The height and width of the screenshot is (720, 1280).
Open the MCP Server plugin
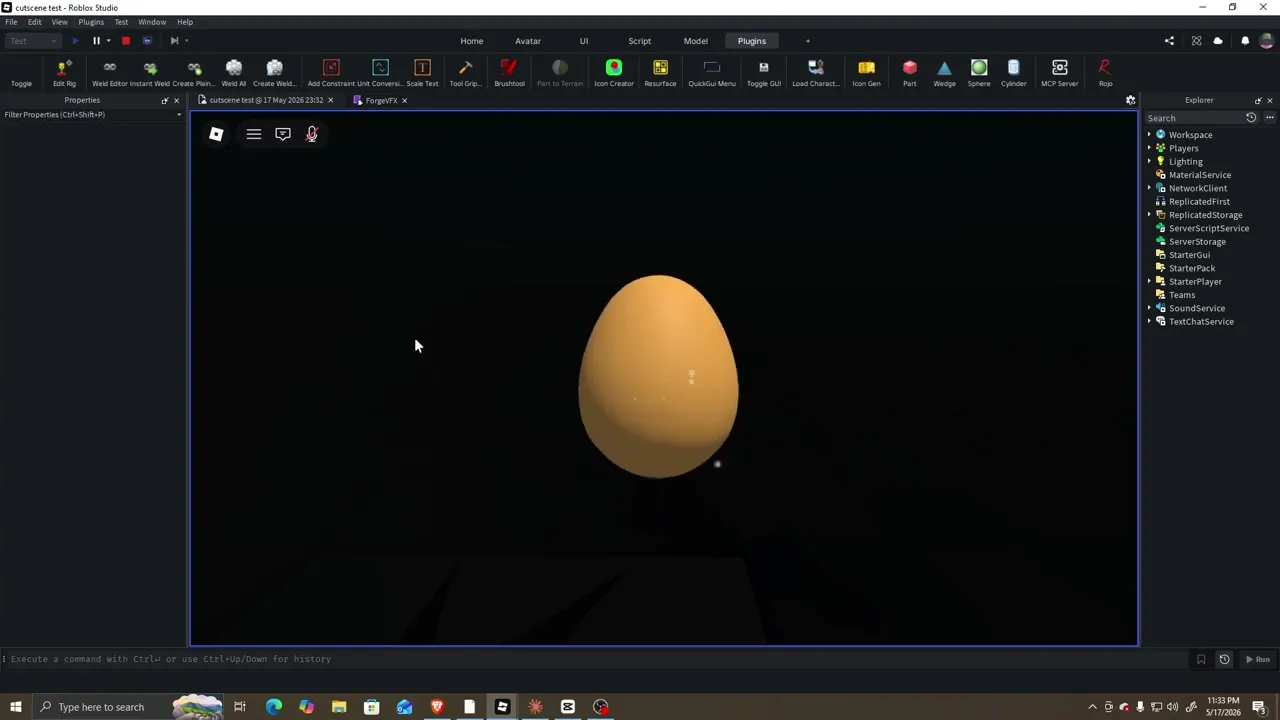pyautogui.click(x=1059, y=73)
